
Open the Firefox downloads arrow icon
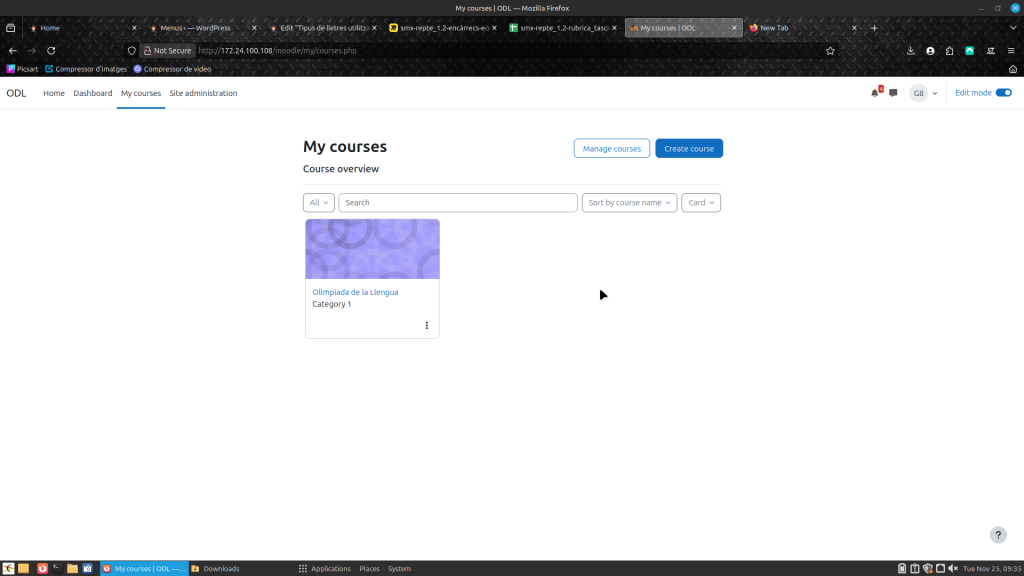pyautogui.click(x=911, y=50)
